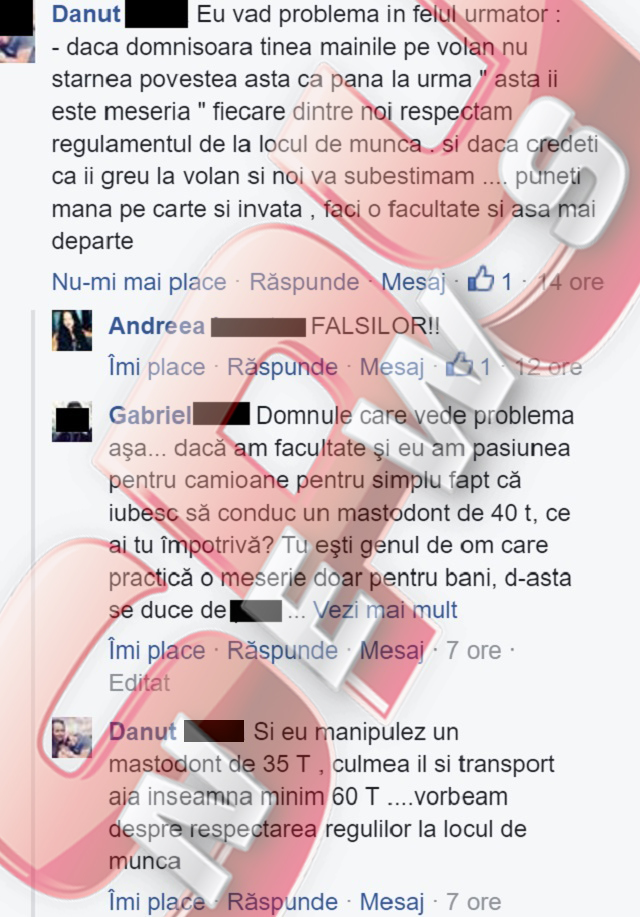Click Nu-mi mai place to unlike comment

pyautogui.click(x=139, y=282)
